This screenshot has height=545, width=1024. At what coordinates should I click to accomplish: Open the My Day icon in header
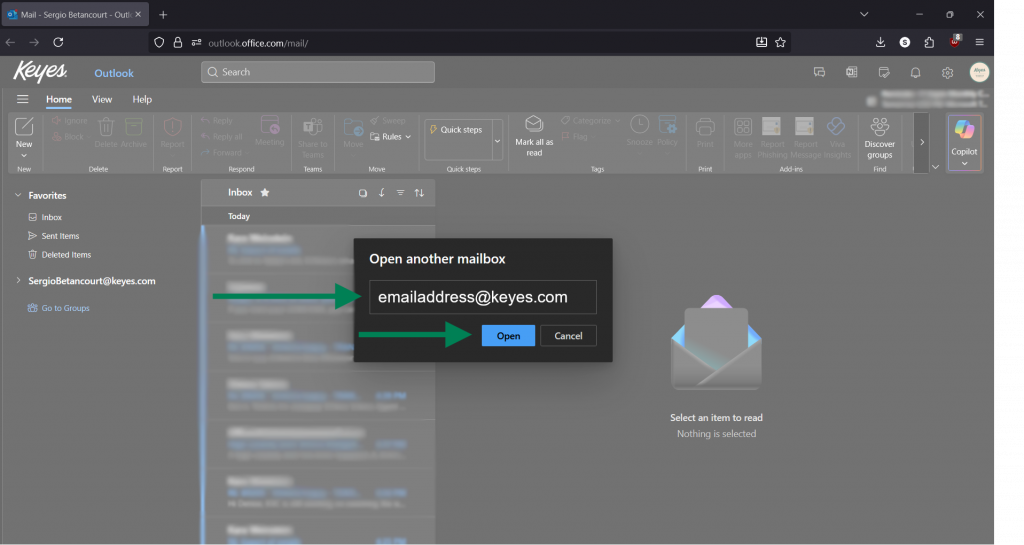click(883, 73)
